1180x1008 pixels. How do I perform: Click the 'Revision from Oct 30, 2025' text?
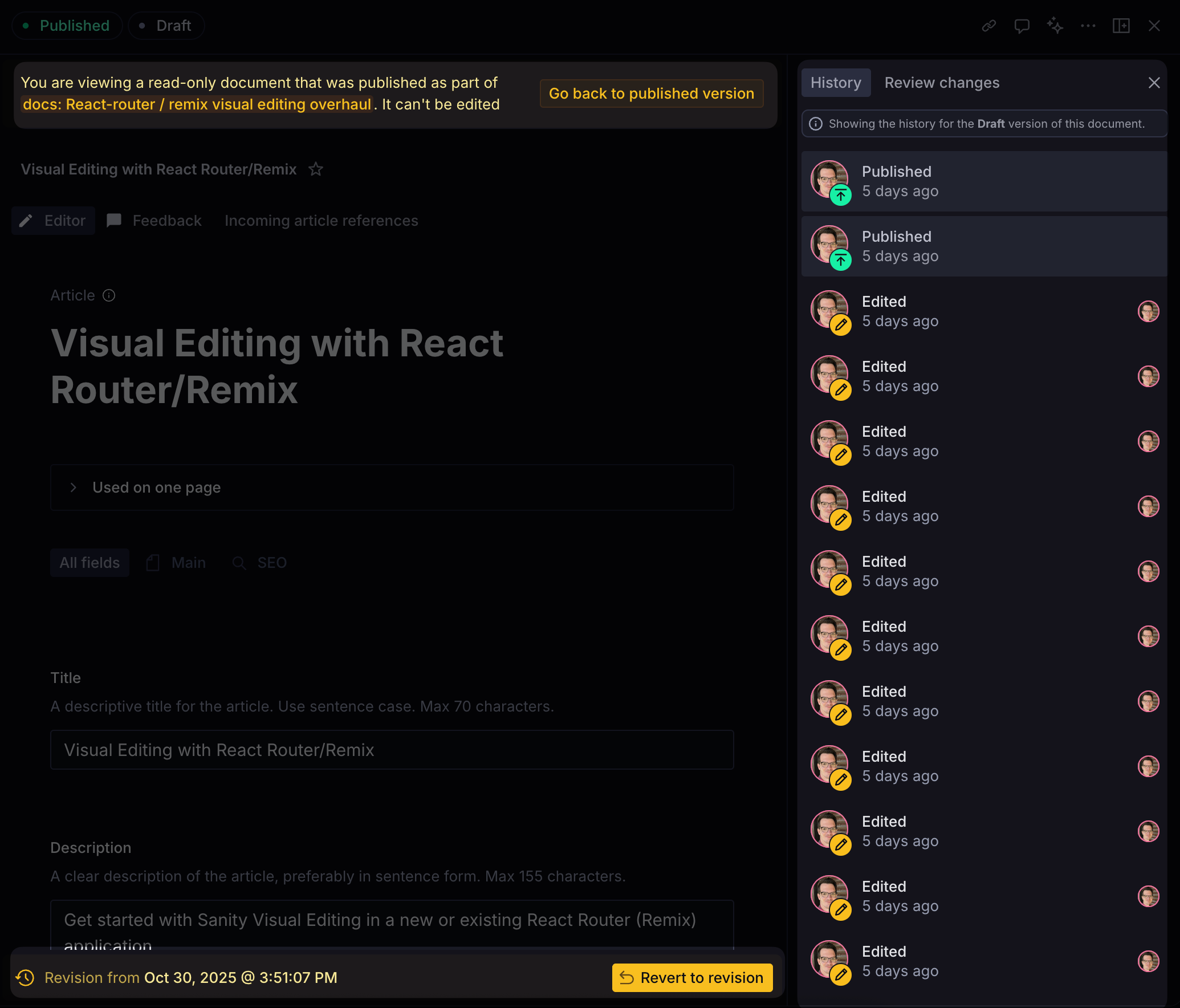coord(191,978)
